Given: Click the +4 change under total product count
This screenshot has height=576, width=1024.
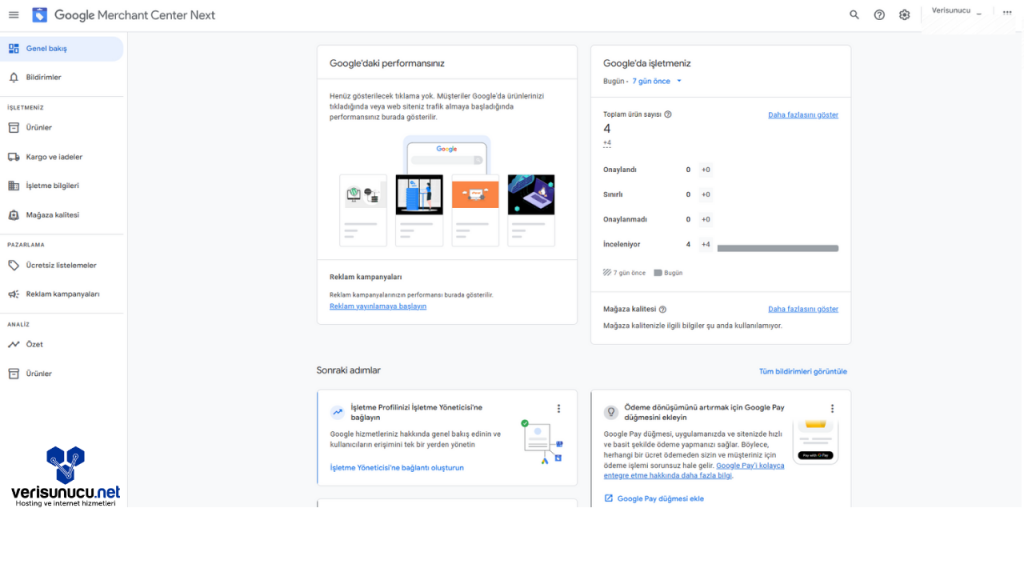Looking at the screenshot, I should pos(607,142).
